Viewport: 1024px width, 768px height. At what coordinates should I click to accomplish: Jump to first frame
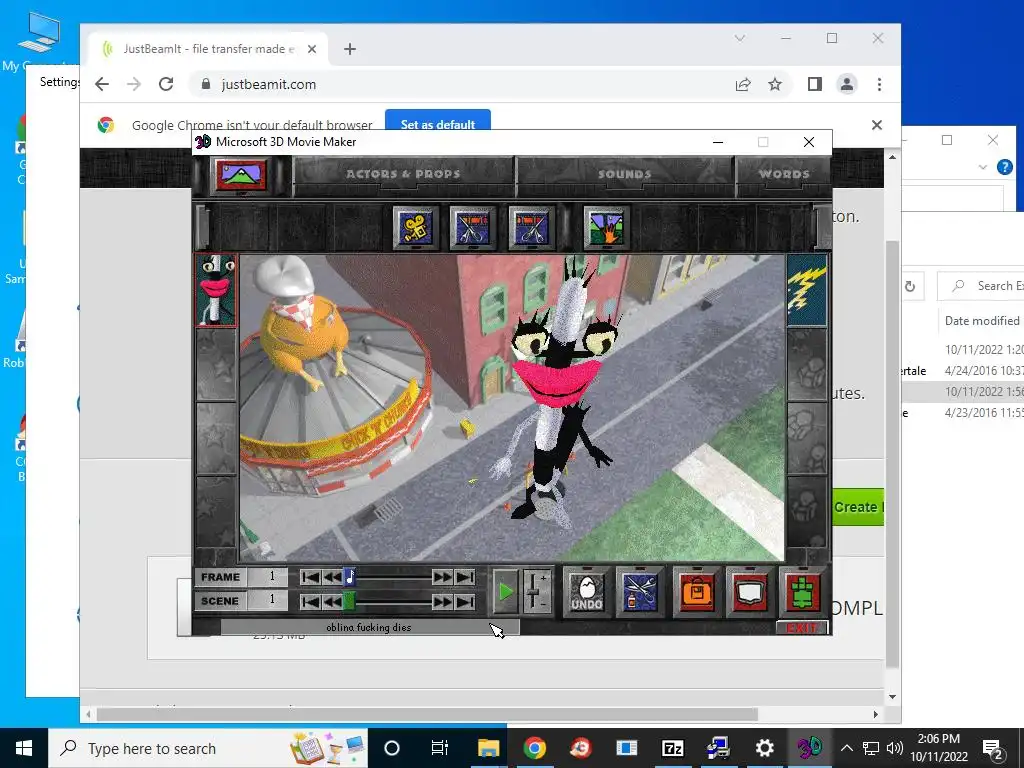[x=311, y=577]
